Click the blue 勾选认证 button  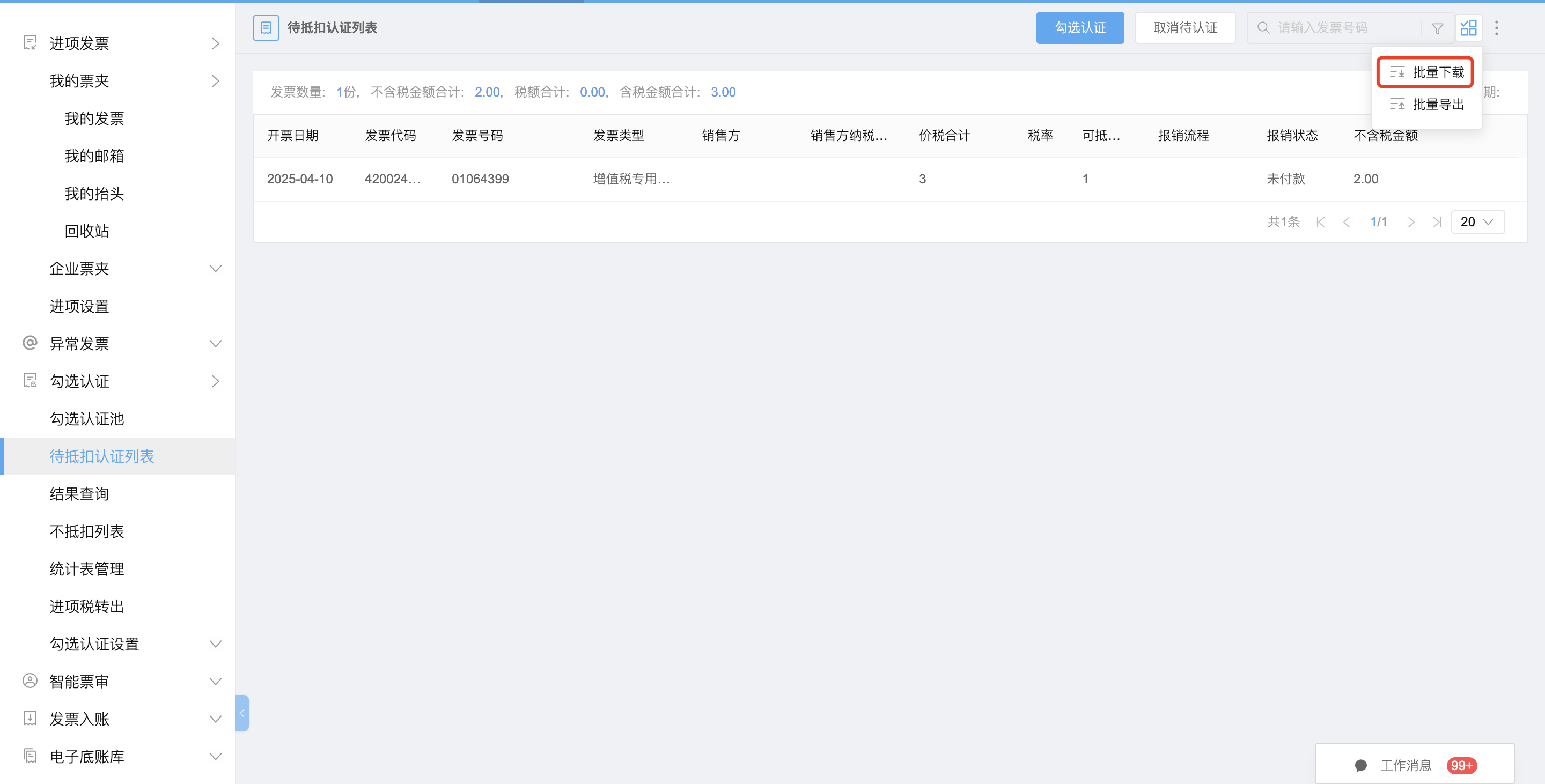(1080, 27)
